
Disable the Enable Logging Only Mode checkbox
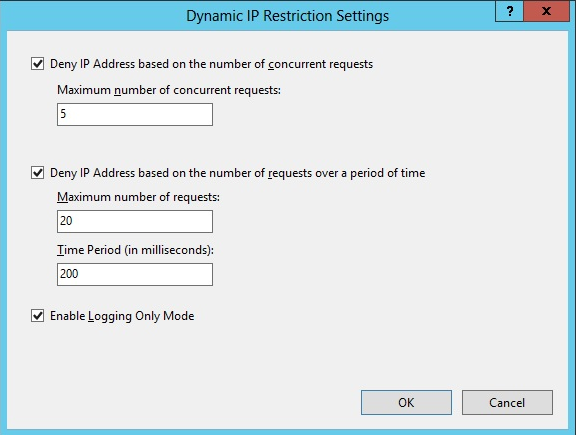(x=38, y=315)
